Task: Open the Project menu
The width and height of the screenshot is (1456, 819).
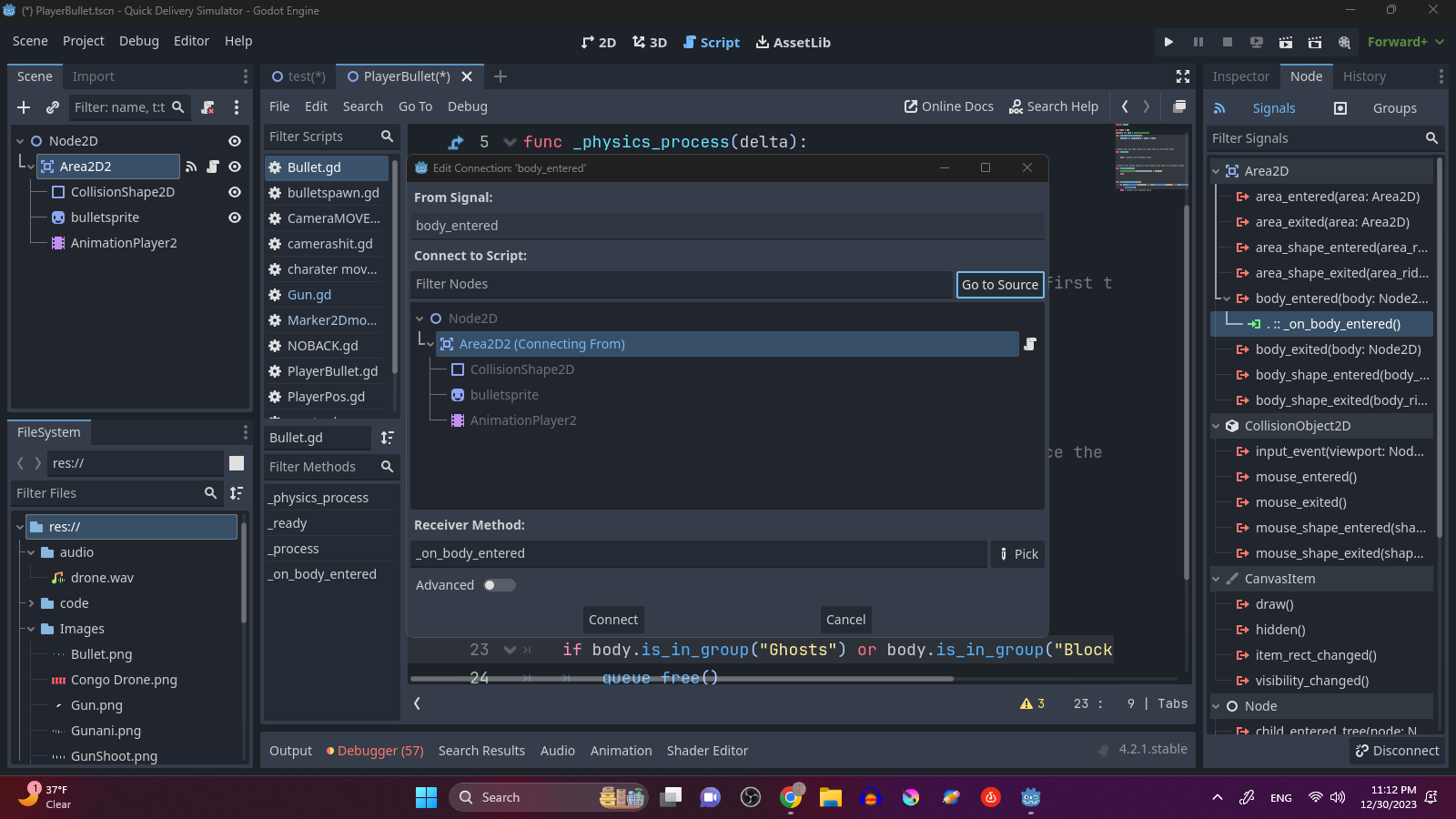Action: (84, 41)
